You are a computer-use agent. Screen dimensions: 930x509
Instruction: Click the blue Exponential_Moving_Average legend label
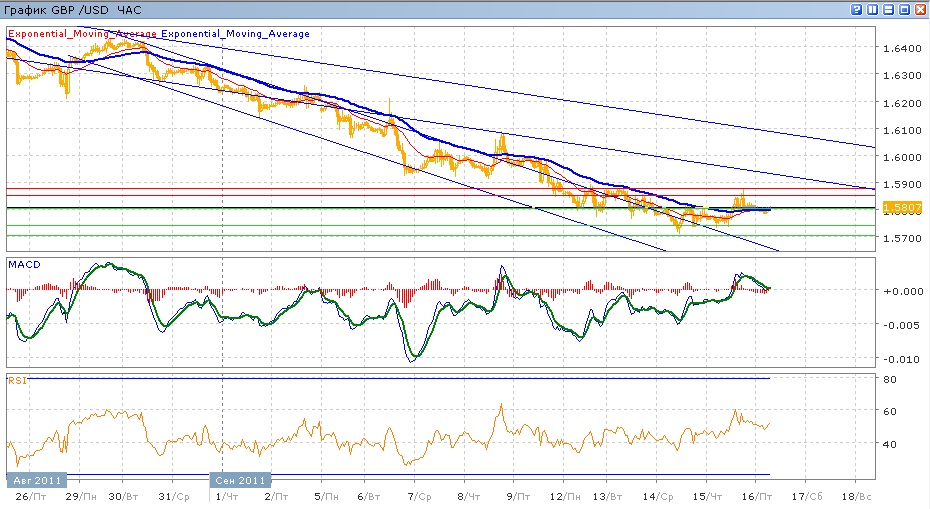(234, 34)
